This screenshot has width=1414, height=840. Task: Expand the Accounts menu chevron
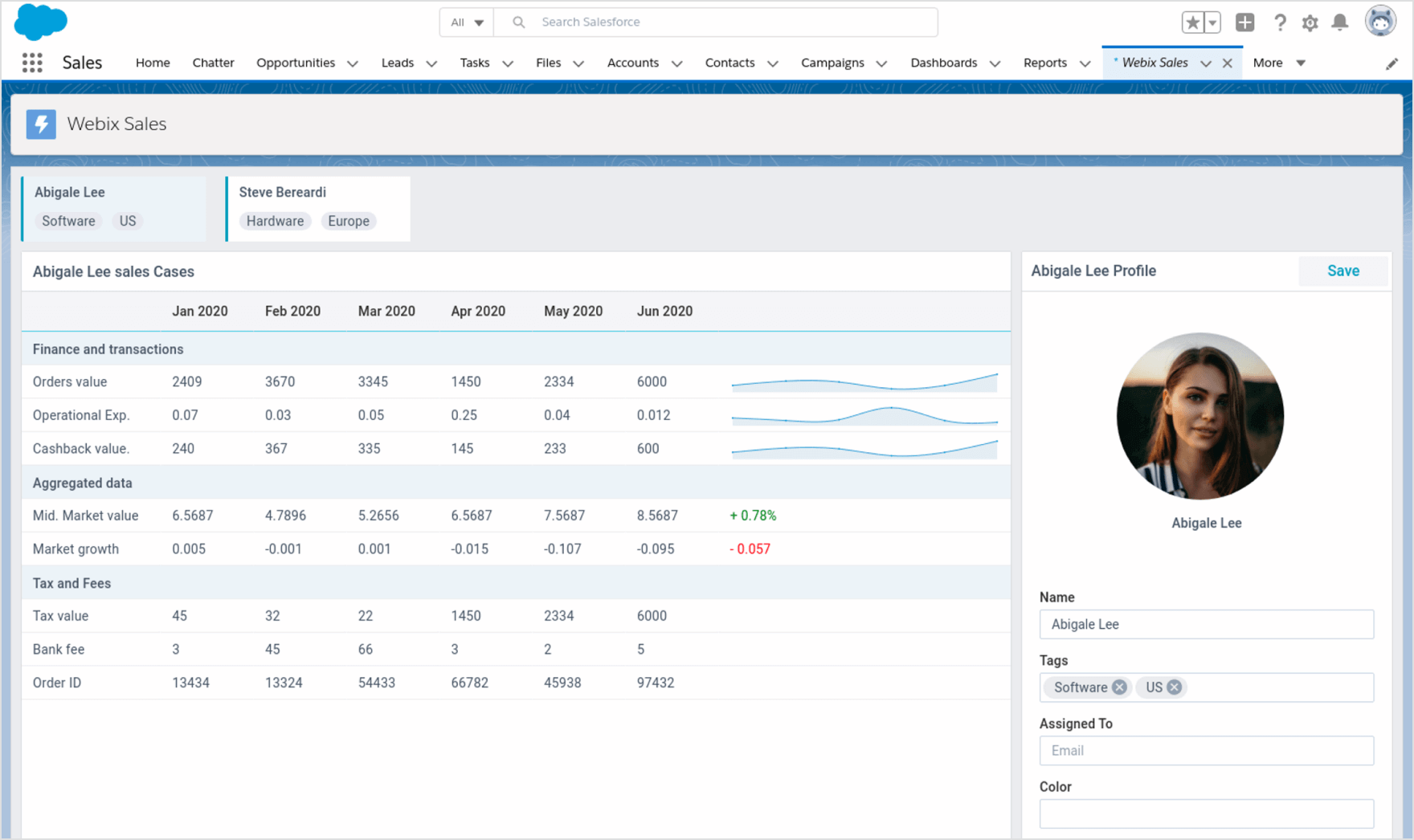[x=676, y=63]
